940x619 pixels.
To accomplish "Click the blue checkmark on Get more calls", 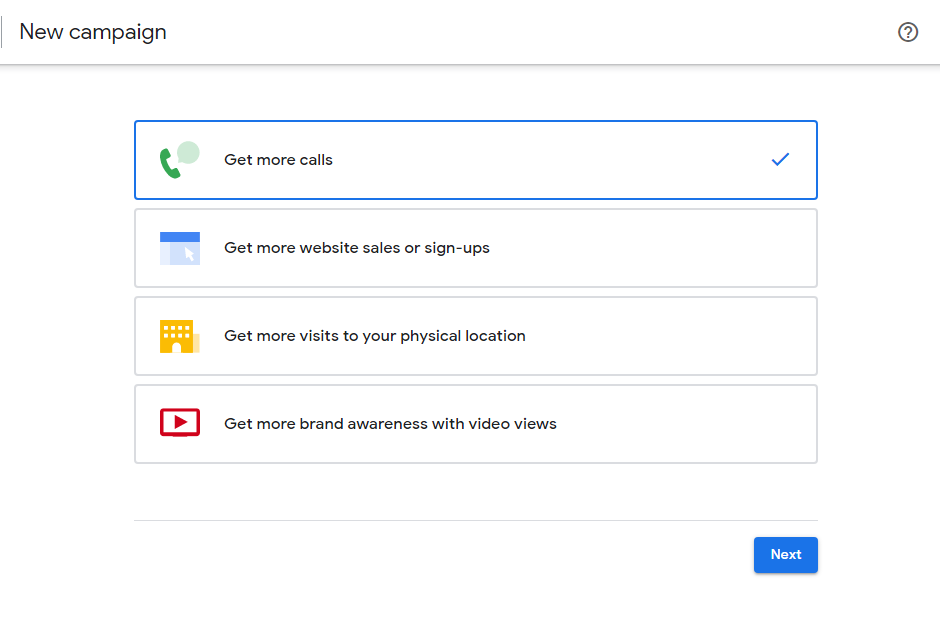I will (x=780, y=159).
